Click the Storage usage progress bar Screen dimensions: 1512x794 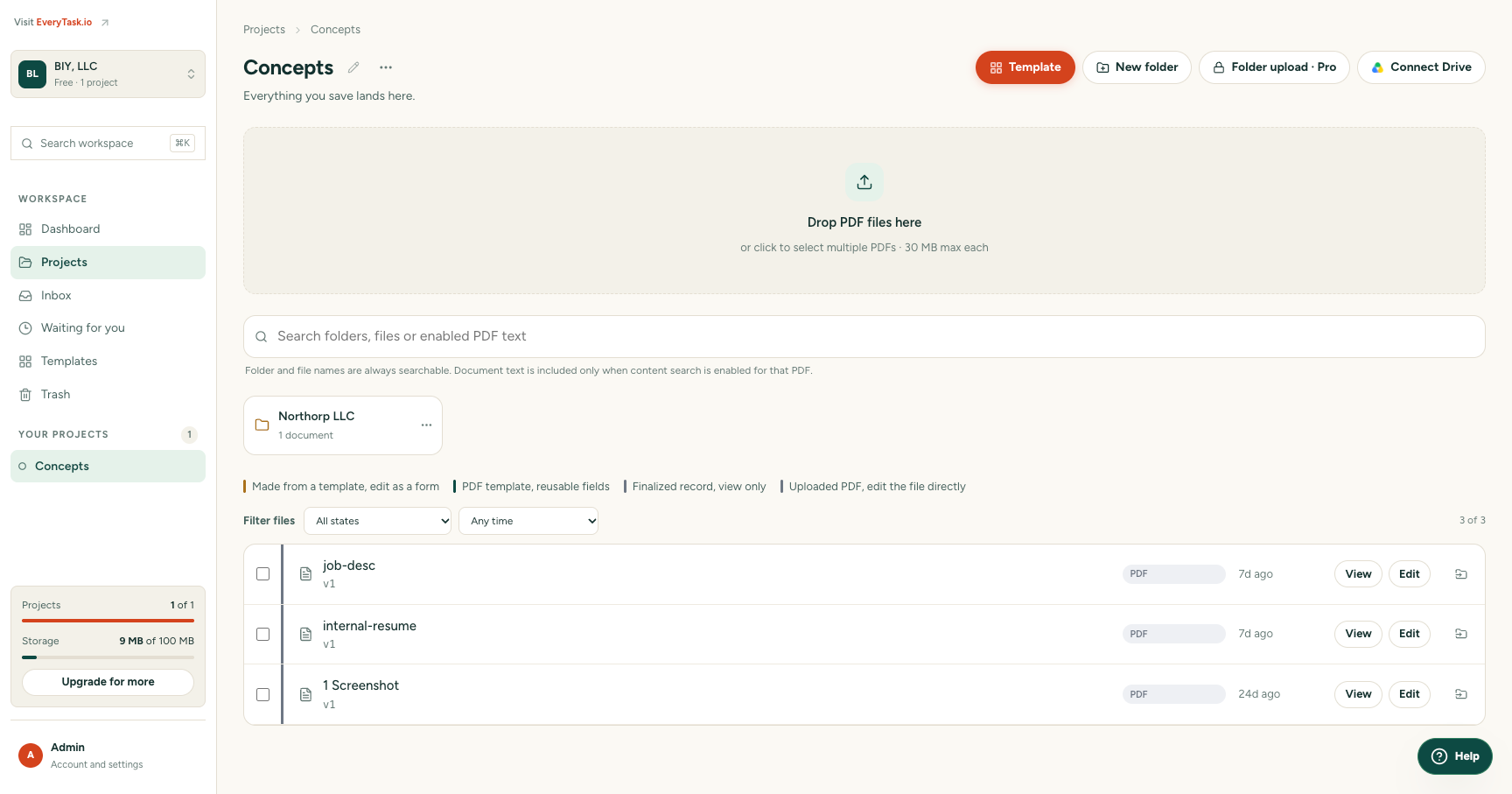[x=108, y=657]
